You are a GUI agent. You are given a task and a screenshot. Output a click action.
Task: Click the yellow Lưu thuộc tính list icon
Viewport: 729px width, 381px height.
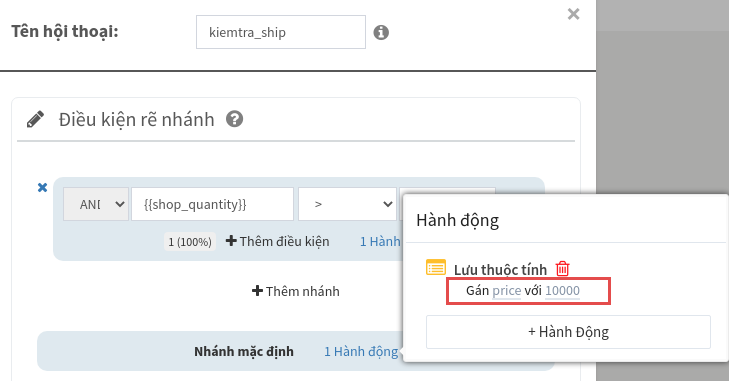click(436, 267)
